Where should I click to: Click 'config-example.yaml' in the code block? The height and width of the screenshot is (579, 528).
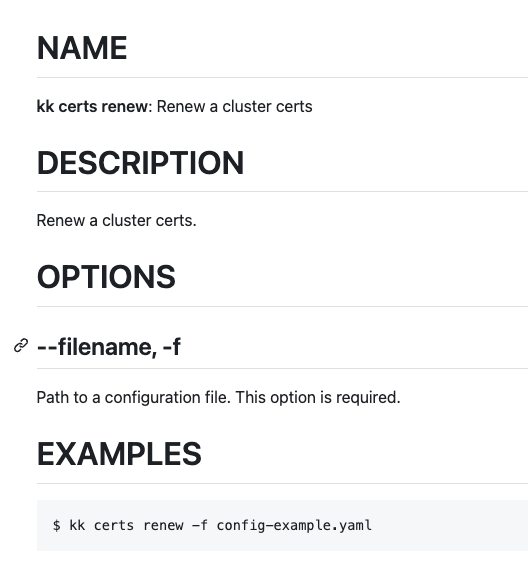click(294, 525)
